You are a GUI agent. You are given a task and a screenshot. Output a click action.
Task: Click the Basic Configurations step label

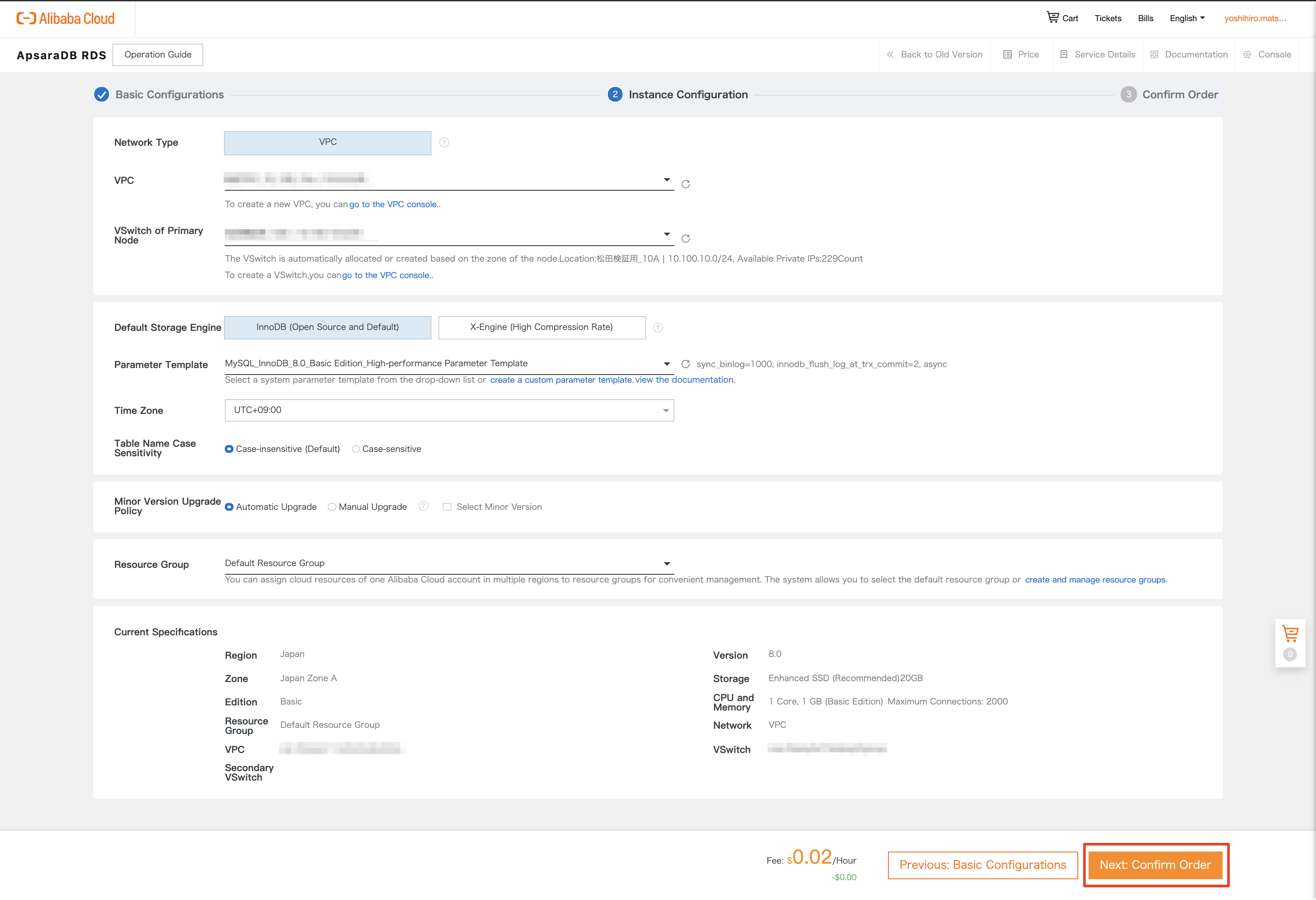[169, 95]
